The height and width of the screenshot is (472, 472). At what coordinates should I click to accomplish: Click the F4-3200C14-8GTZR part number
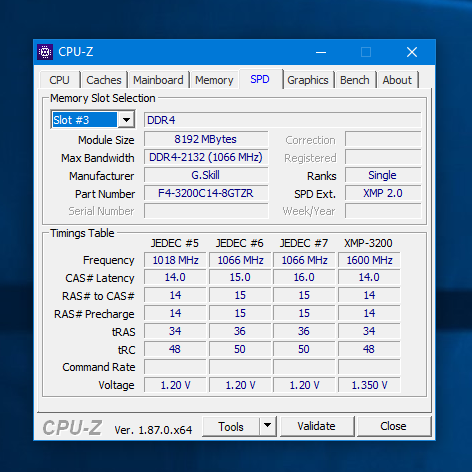[206, 193]
